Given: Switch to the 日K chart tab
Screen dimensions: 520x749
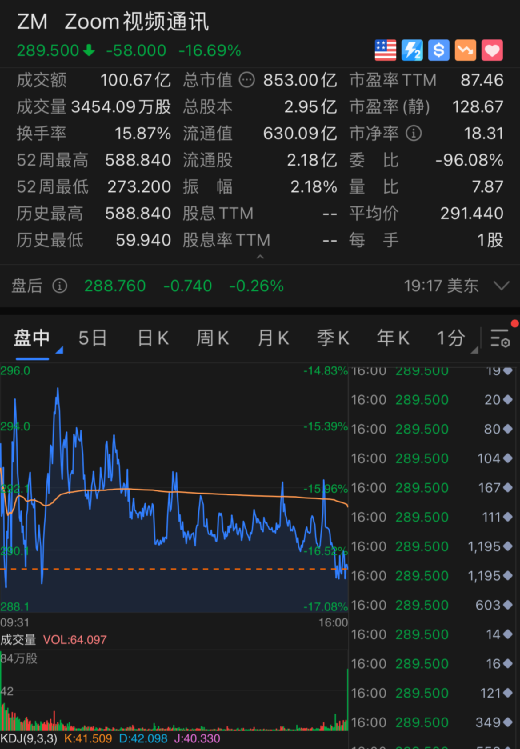Looking at the screenshot, I should click(153, 338).
